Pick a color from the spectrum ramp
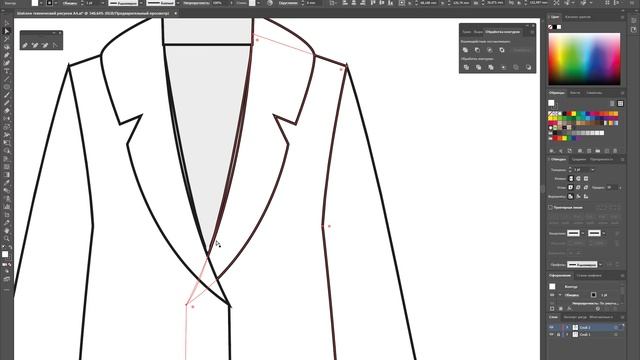 click(584, 59)
